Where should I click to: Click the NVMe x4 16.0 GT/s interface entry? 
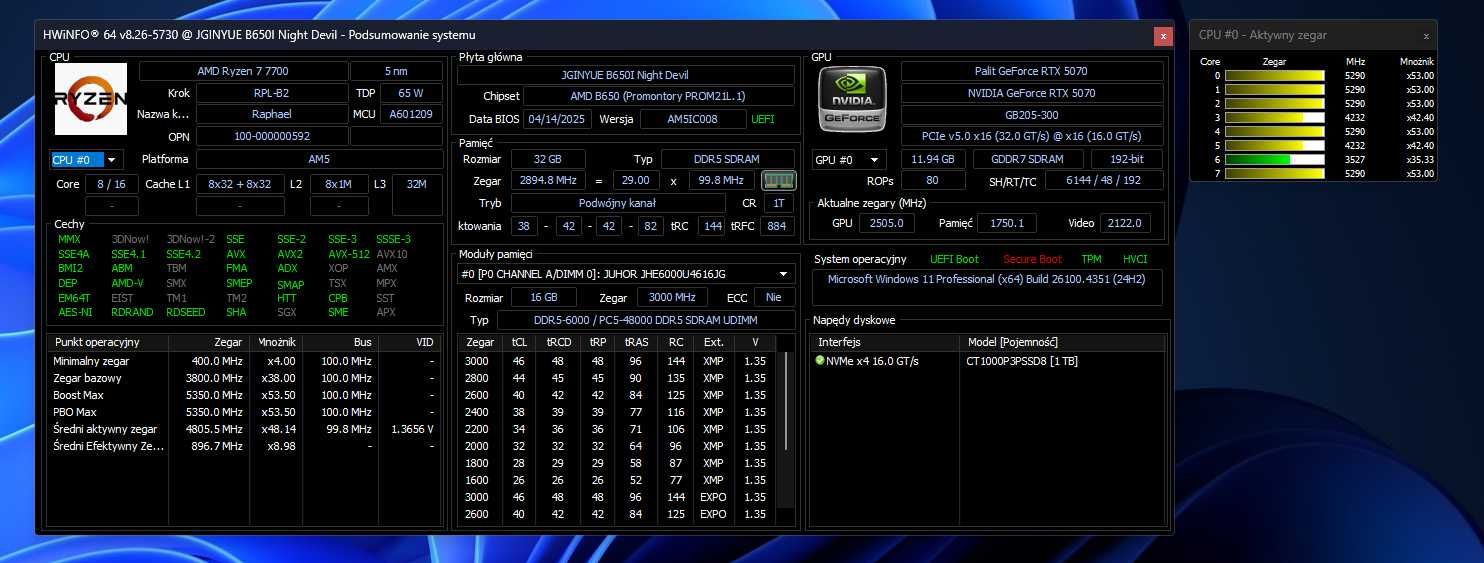tap(872, 361)
